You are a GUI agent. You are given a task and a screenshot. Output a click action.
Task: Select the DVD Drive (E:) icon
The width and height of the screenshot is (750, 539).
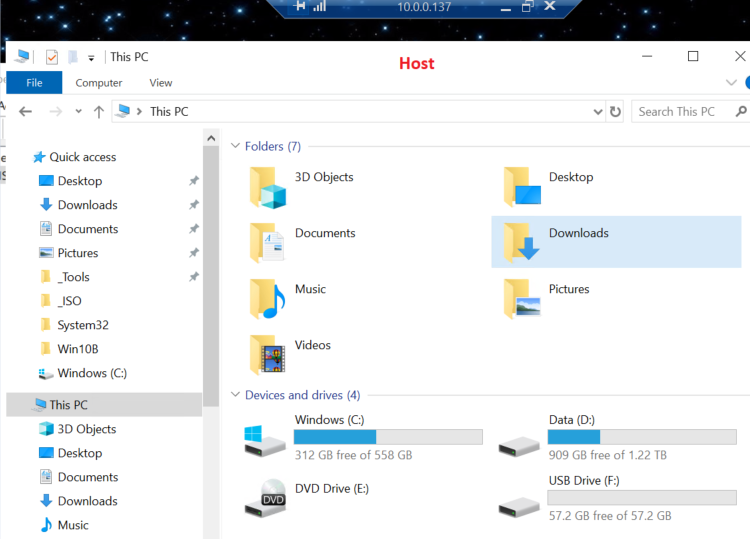[265, 498]
